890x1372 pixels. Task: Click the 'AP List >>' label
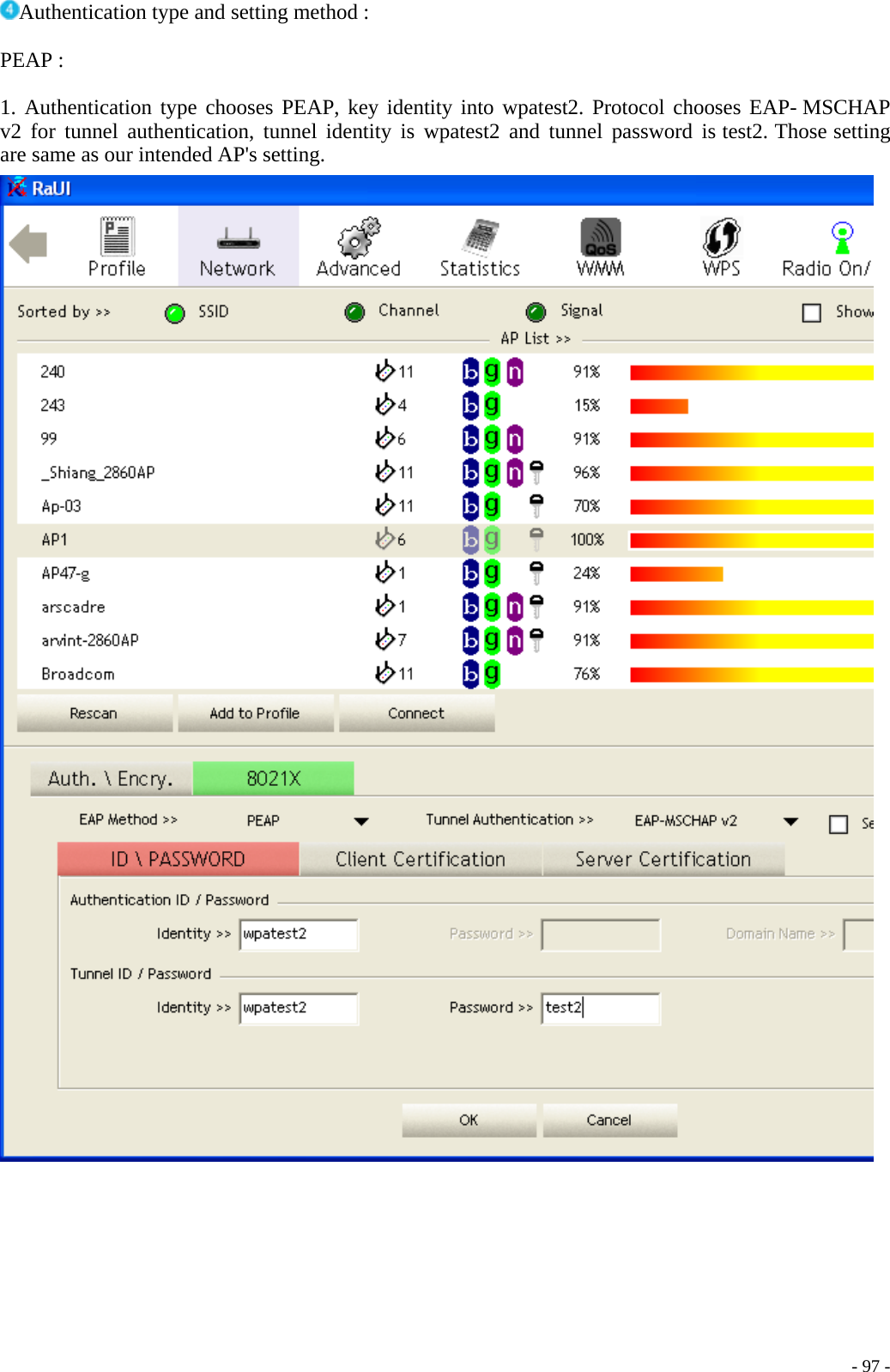click(x=536, y=339)
